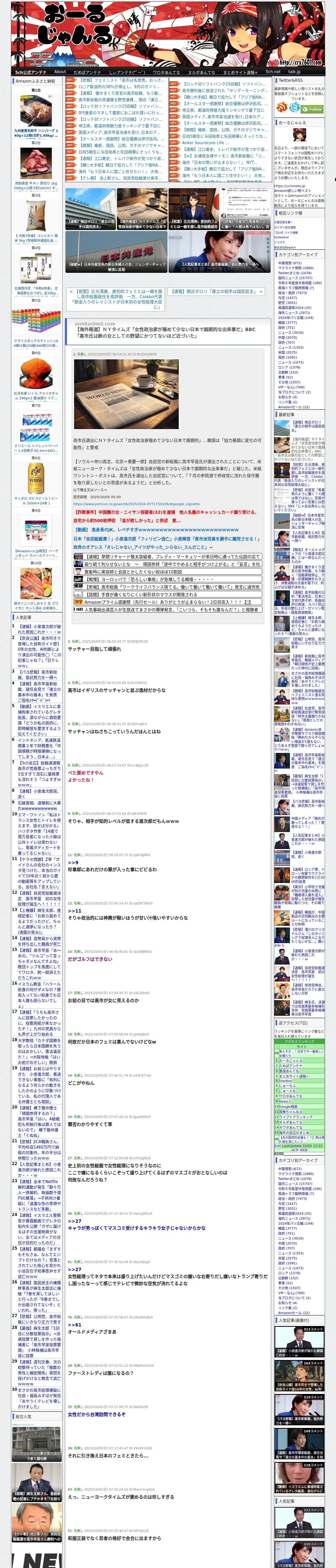Viewport: 336px width, 1568px height.
Task: Open category 国内ニュース (15707)
Action: click(295, 278)
